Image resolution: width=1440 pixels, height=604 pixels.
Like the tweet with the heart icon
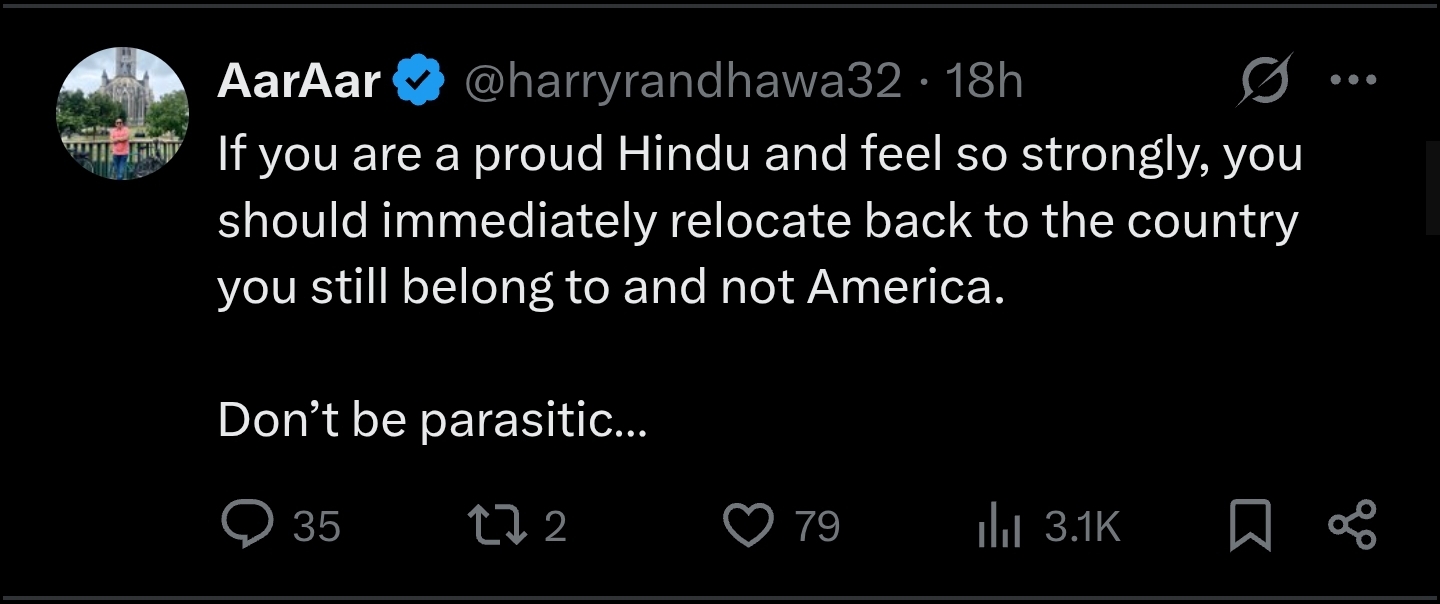748,526
